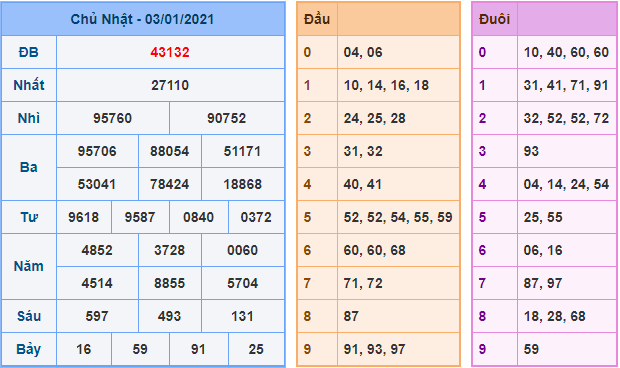Click the Ba row label
620x368 pixels.
(28, 167)
